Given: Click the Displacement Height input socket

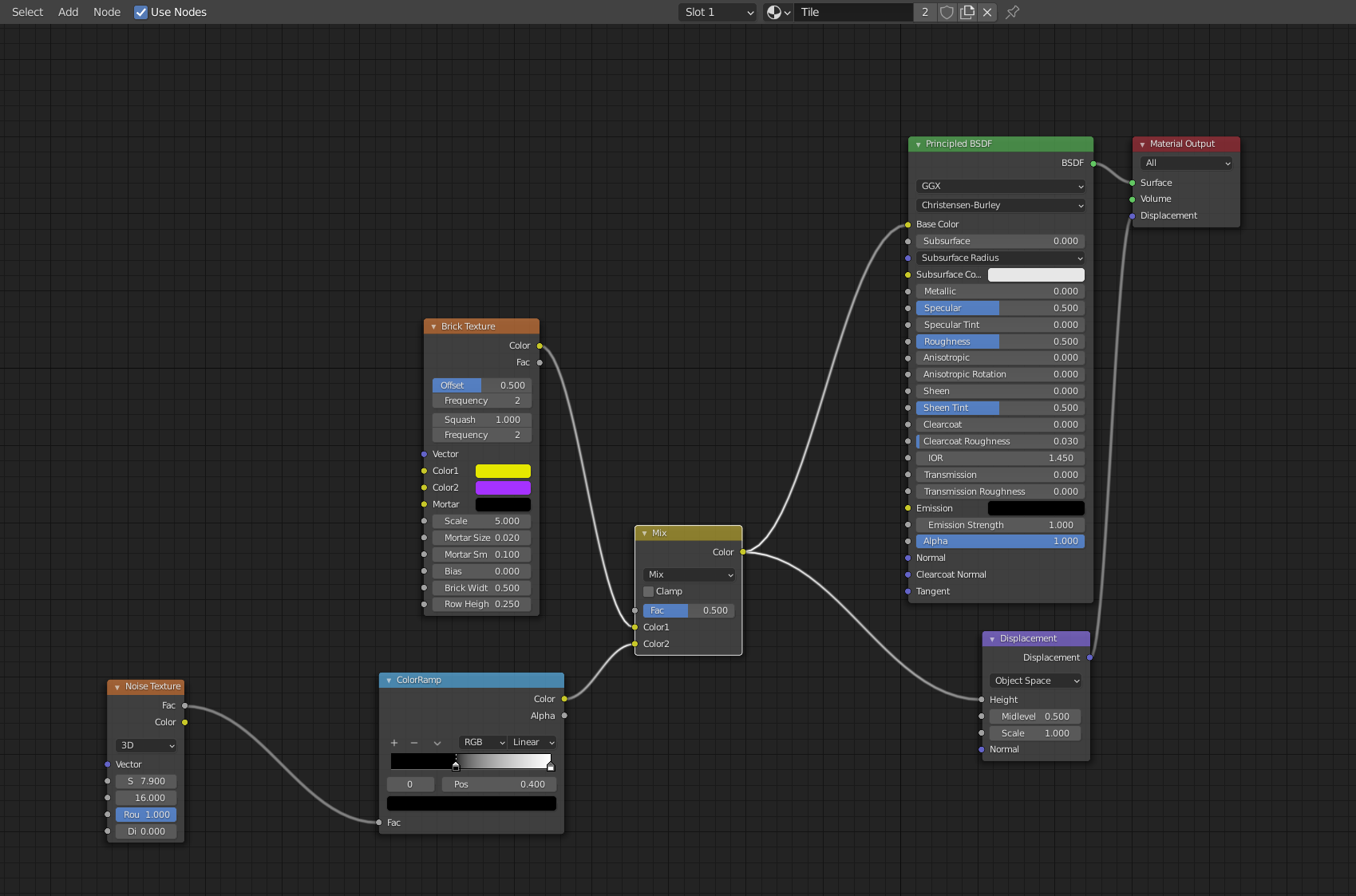Looking at the screenshot, I should point(982,700).
